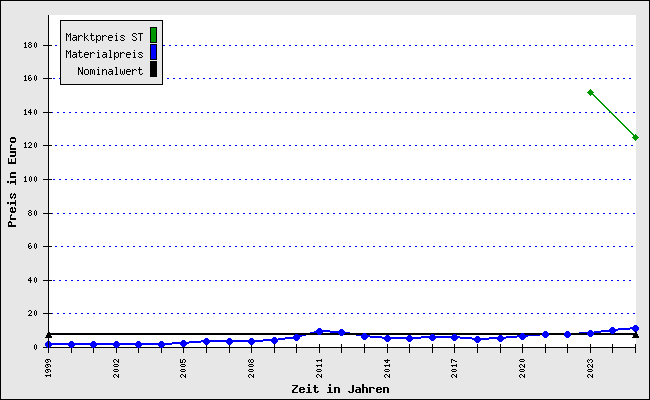650x400 pixels.
Task: Select the 'Marktpreis ST' legend label
Action: [104, 37]
